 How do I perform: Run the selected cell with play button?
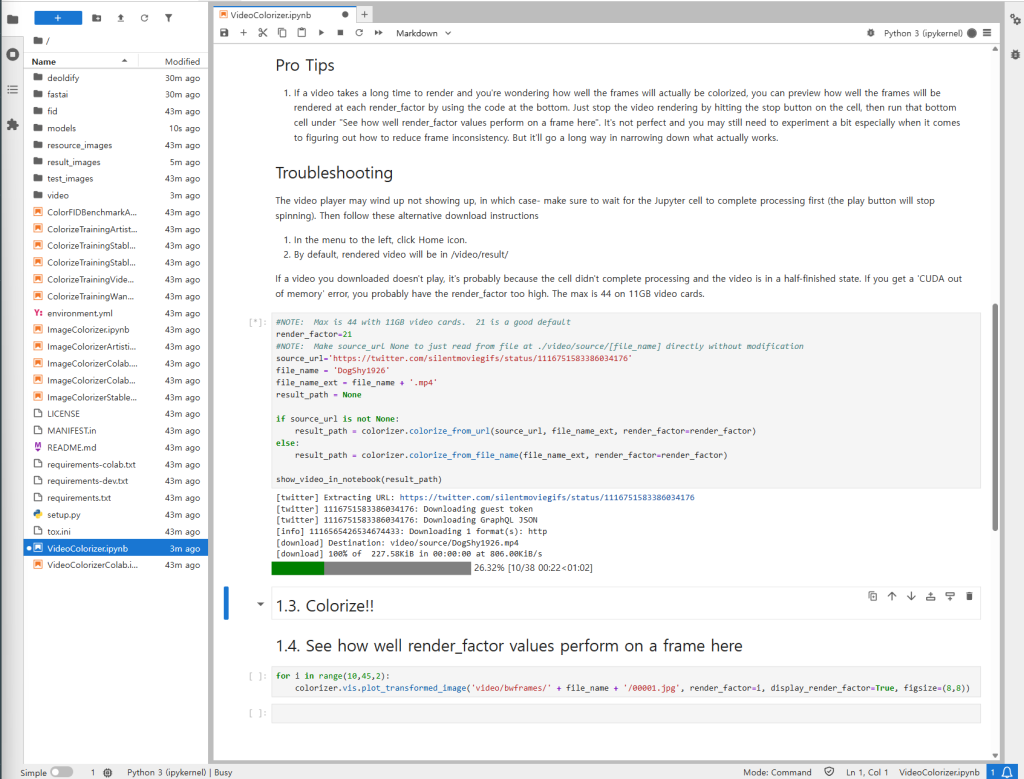321,33
